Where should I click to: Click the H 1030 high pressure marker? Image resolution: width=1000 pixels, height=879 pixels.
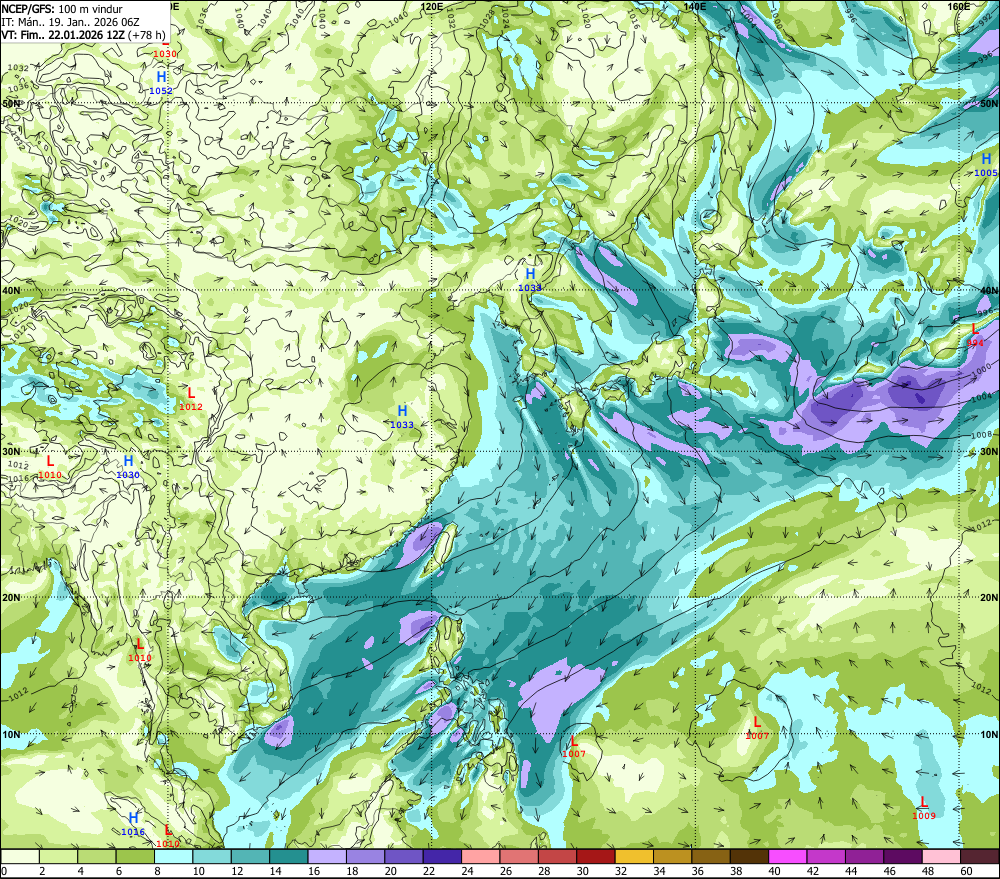pos(128,467)
